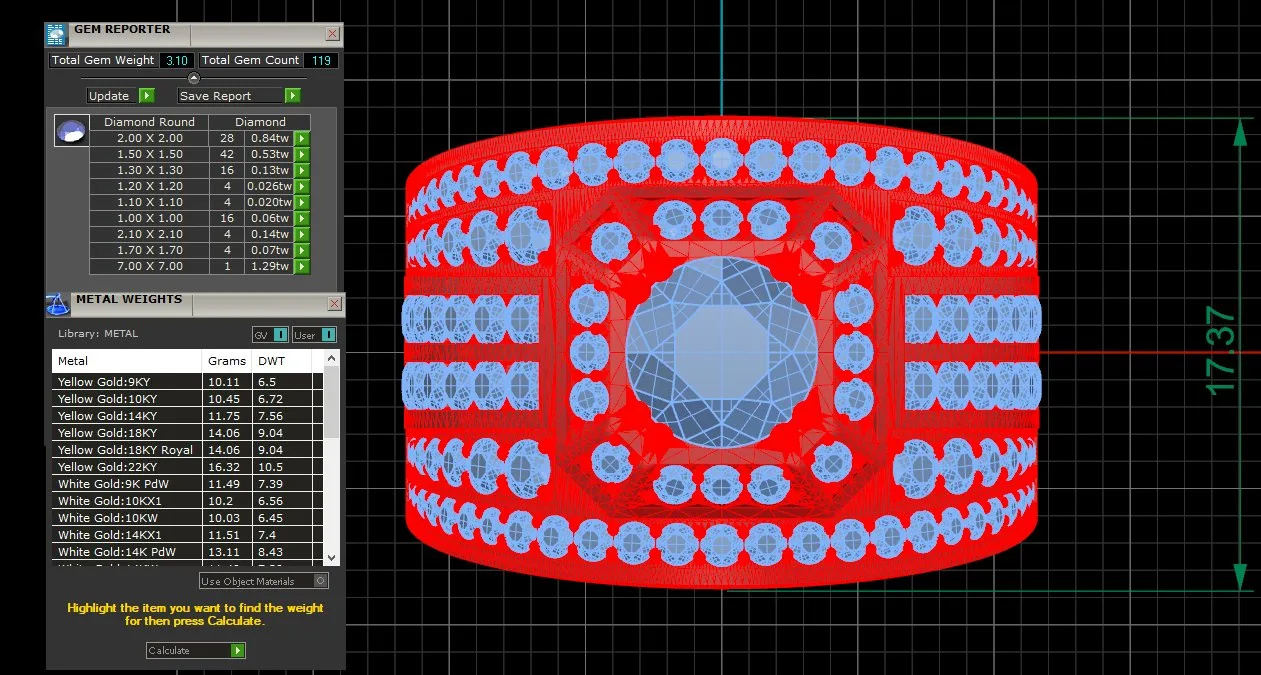Click green arrow for 1.30 X 1.30 row

coord(302,170)
